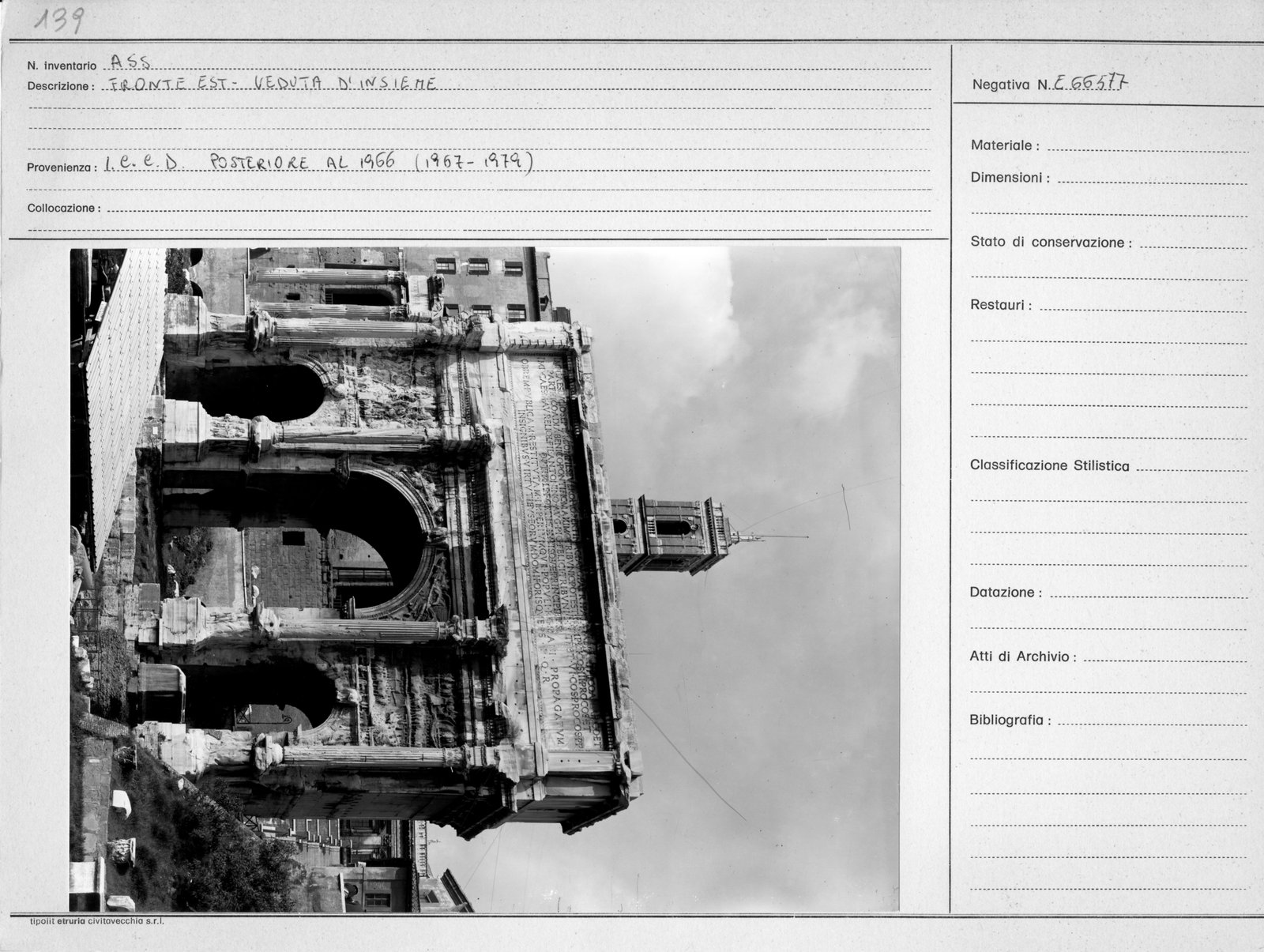Image resolution: width=1264 pixels, height=952 pixels.
Task: Select the 'Classificazione Stilistica' label
Action: point(1050,465)
